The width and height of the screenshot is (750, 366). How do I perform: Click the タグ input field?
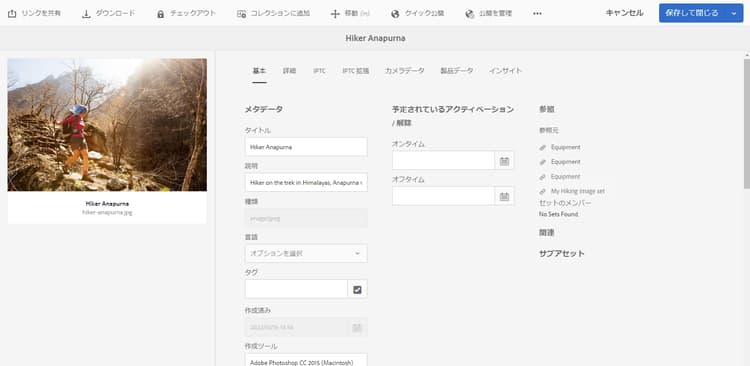pyautogui.click(x=296, y=289)
